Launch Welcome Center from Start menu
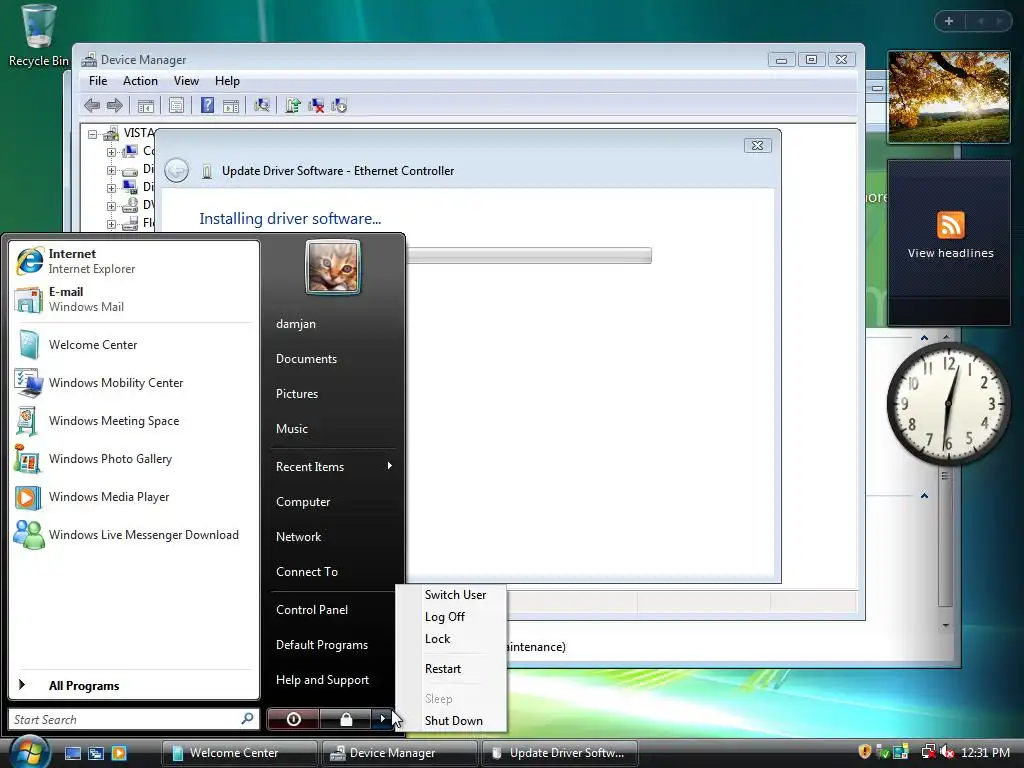 [x=134, y=345]
